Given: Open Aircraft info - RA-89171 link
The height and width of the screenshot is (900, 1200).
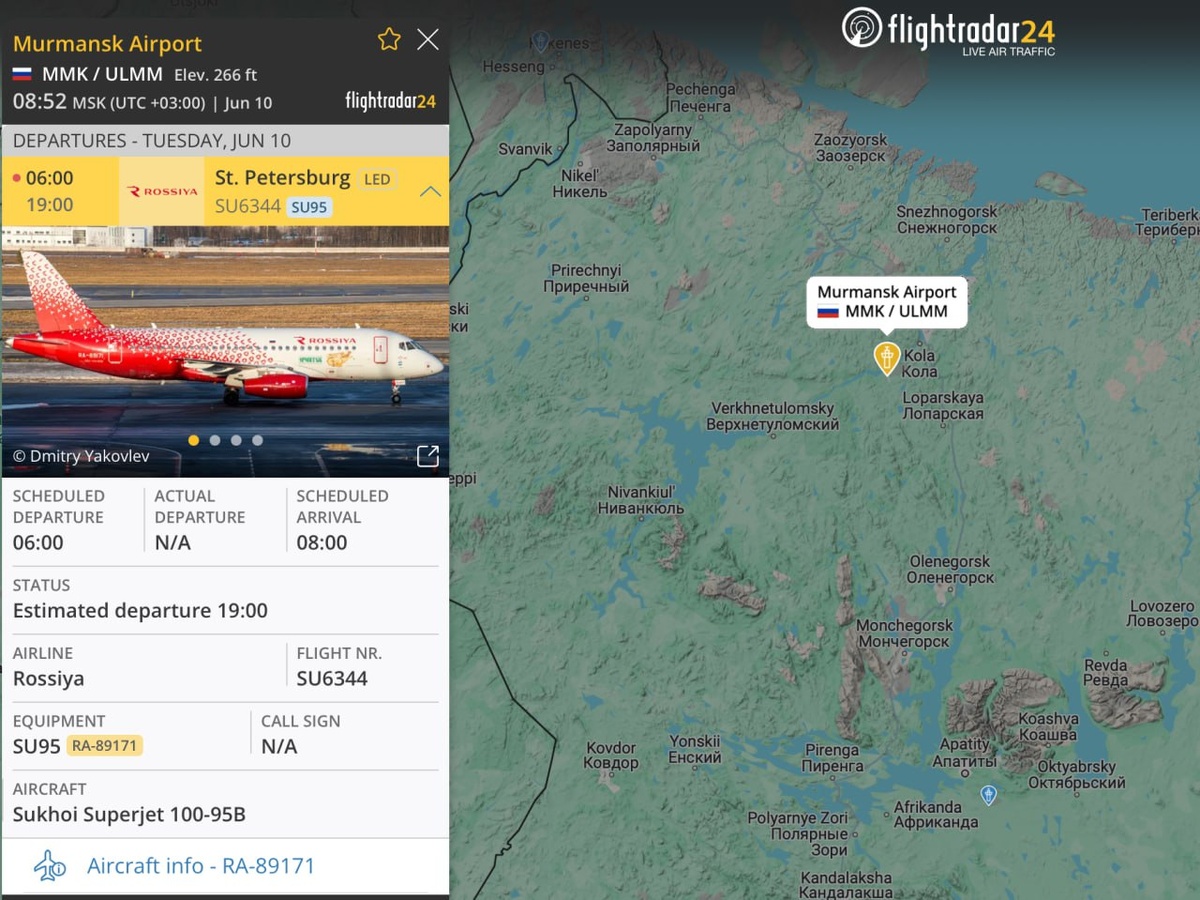Looking at the screenshot, I should 201,866.
